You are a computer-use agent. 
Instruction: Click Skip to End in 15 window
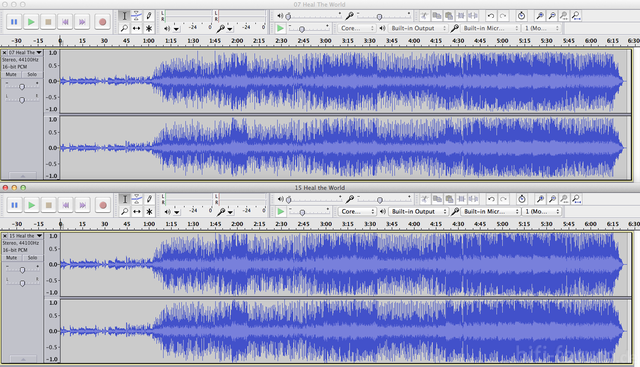click(x=82, y=205)
